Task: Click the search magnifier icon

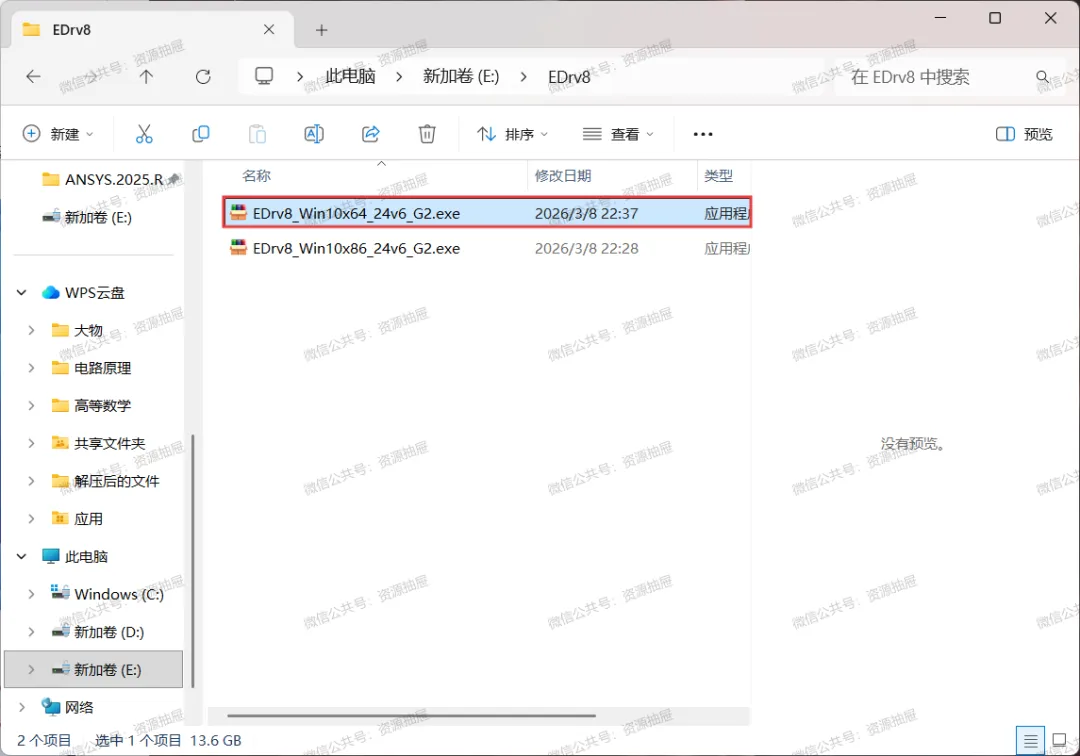Action: pos(1043,76)
